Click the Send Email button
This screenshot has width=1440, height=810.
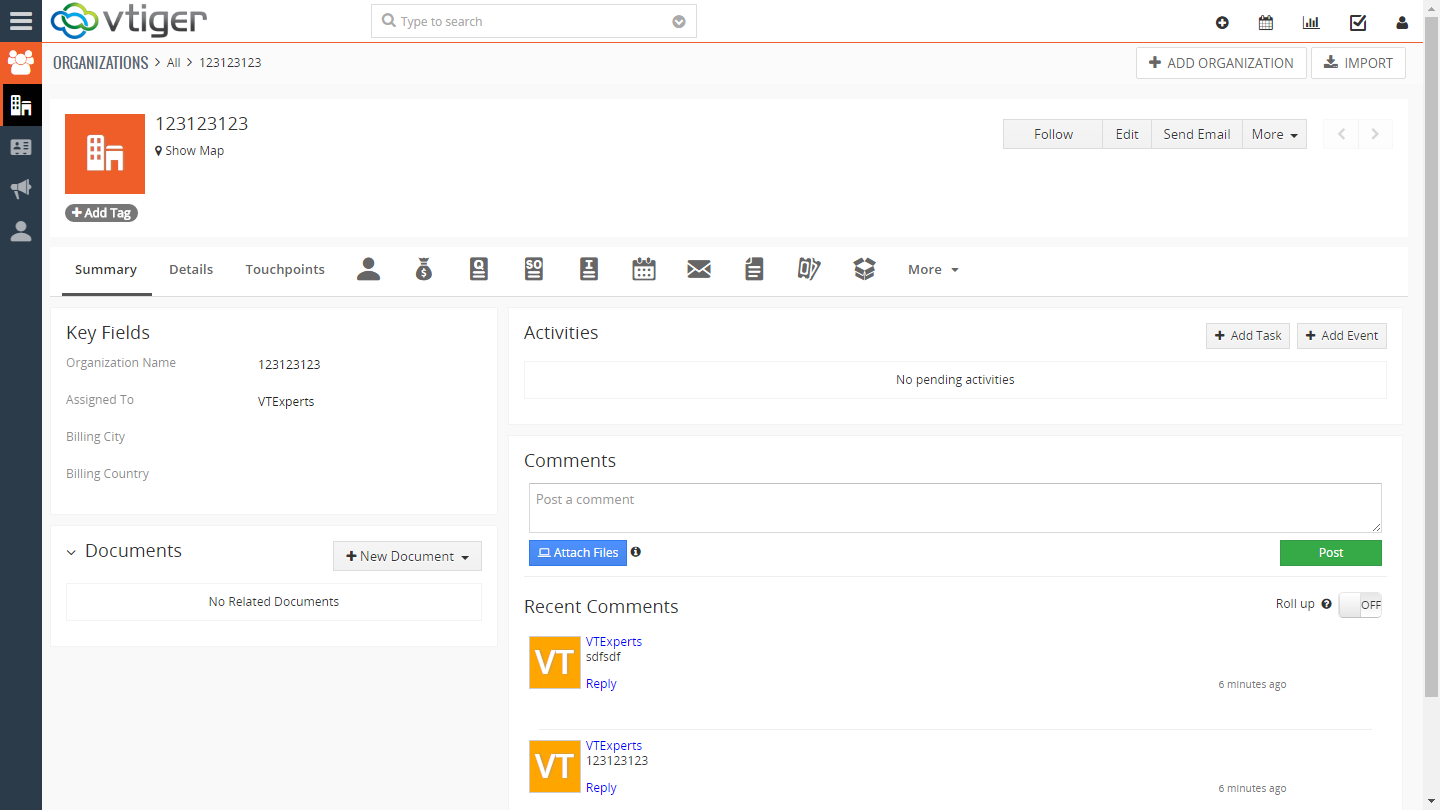[x=1197, y=134]
